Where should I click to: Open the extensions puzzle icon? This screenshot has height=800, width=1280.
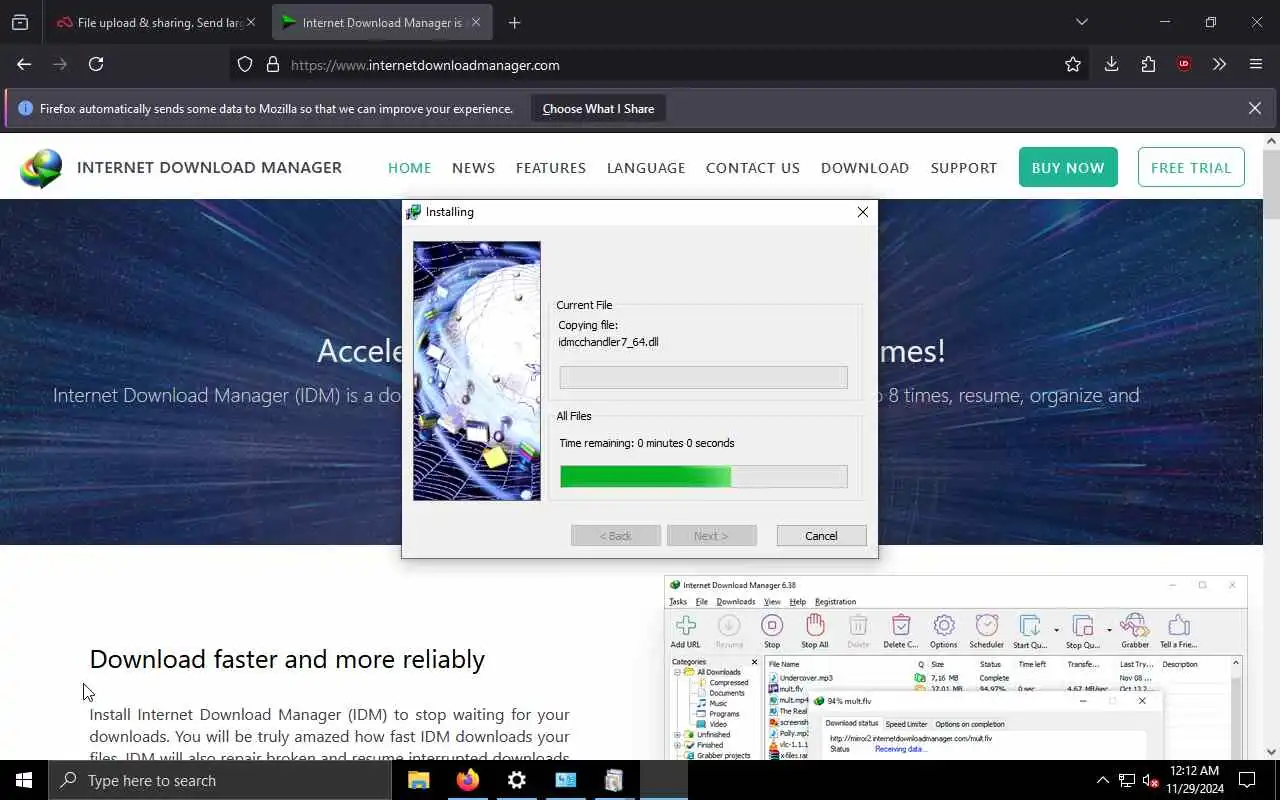(1148, 65)
